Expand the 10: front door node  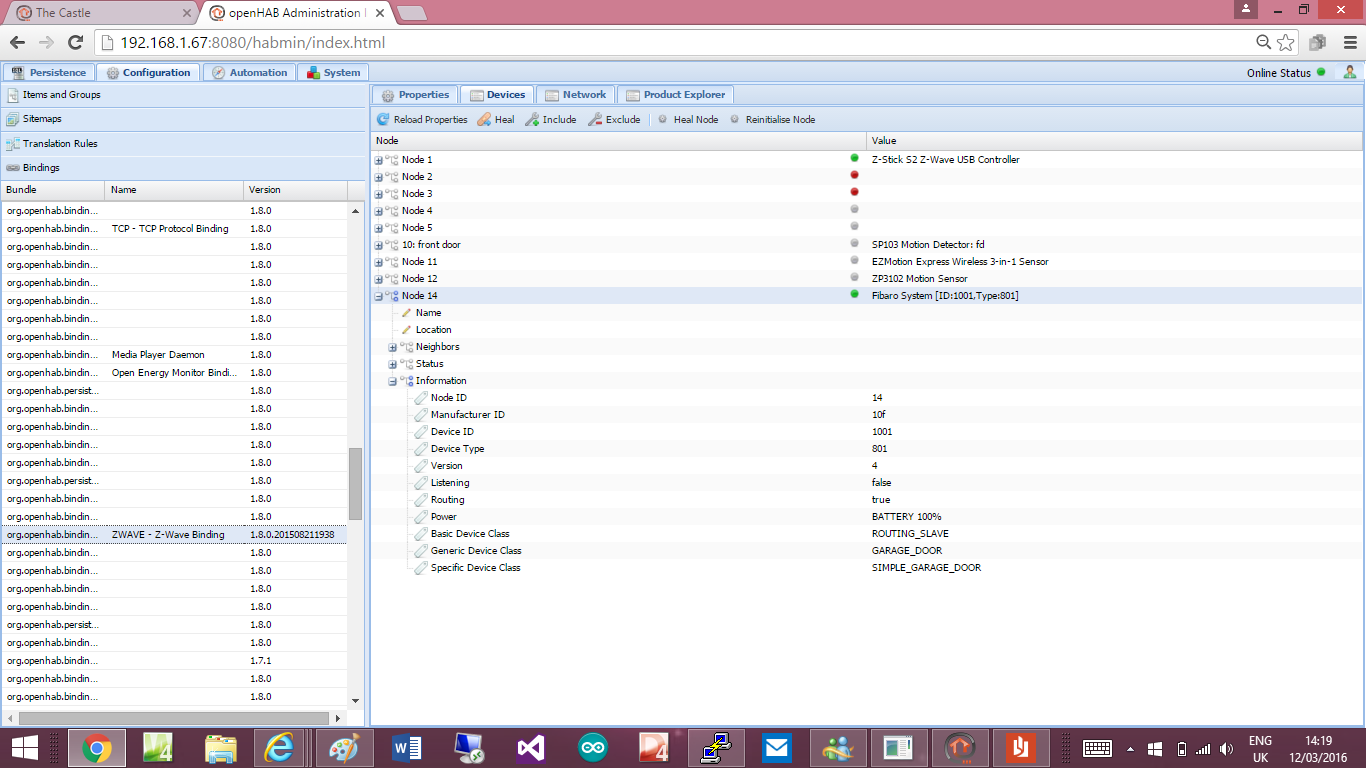coord(379,245)
